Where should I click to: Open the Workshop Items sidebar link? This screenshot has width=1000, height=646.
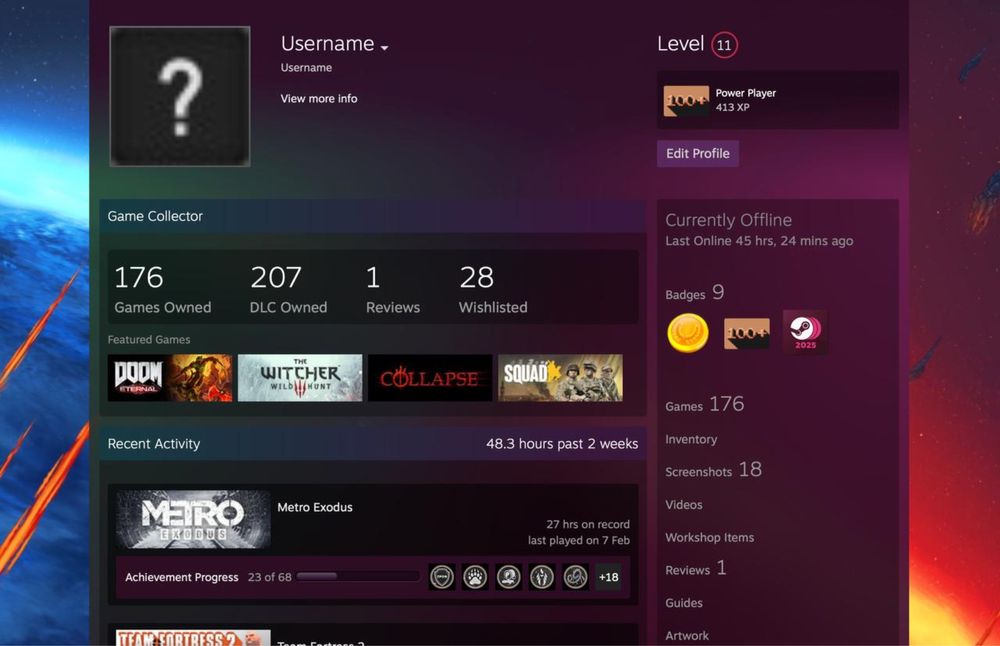tap(709, 538)
